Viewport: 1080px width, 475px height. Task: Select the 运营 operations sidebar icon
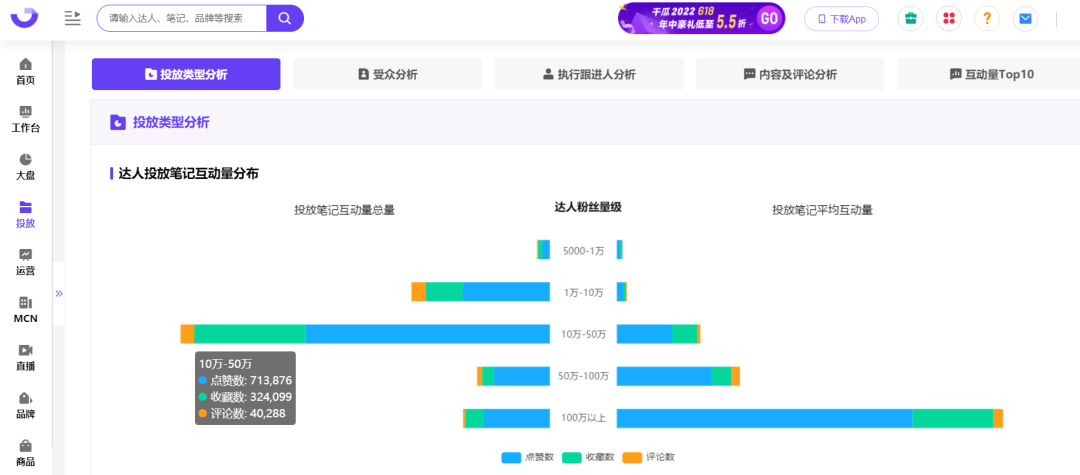(25, 255)
